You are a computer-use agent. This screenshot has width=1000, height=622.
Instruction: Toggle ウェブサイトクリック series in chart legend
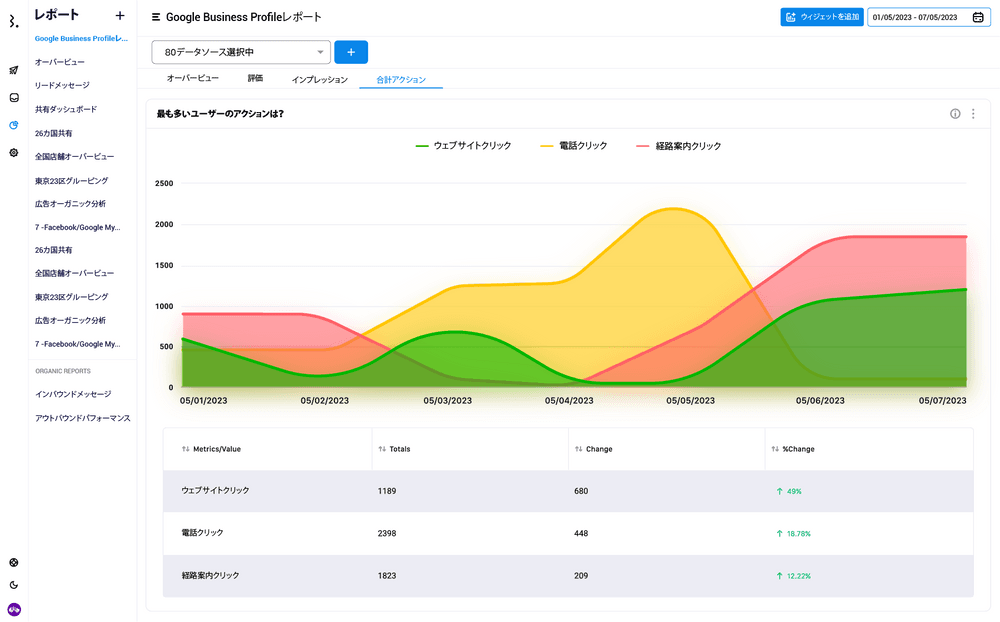tap(463, 146)
